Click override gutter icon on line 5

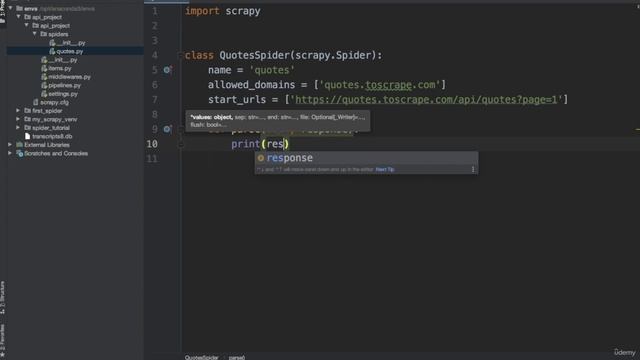[x=167, y=70]
